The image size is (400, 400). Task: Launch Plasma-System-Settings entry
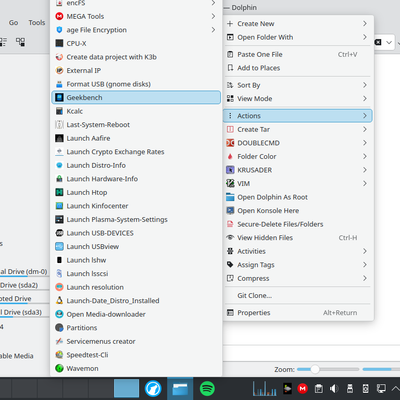click(136, 219)
